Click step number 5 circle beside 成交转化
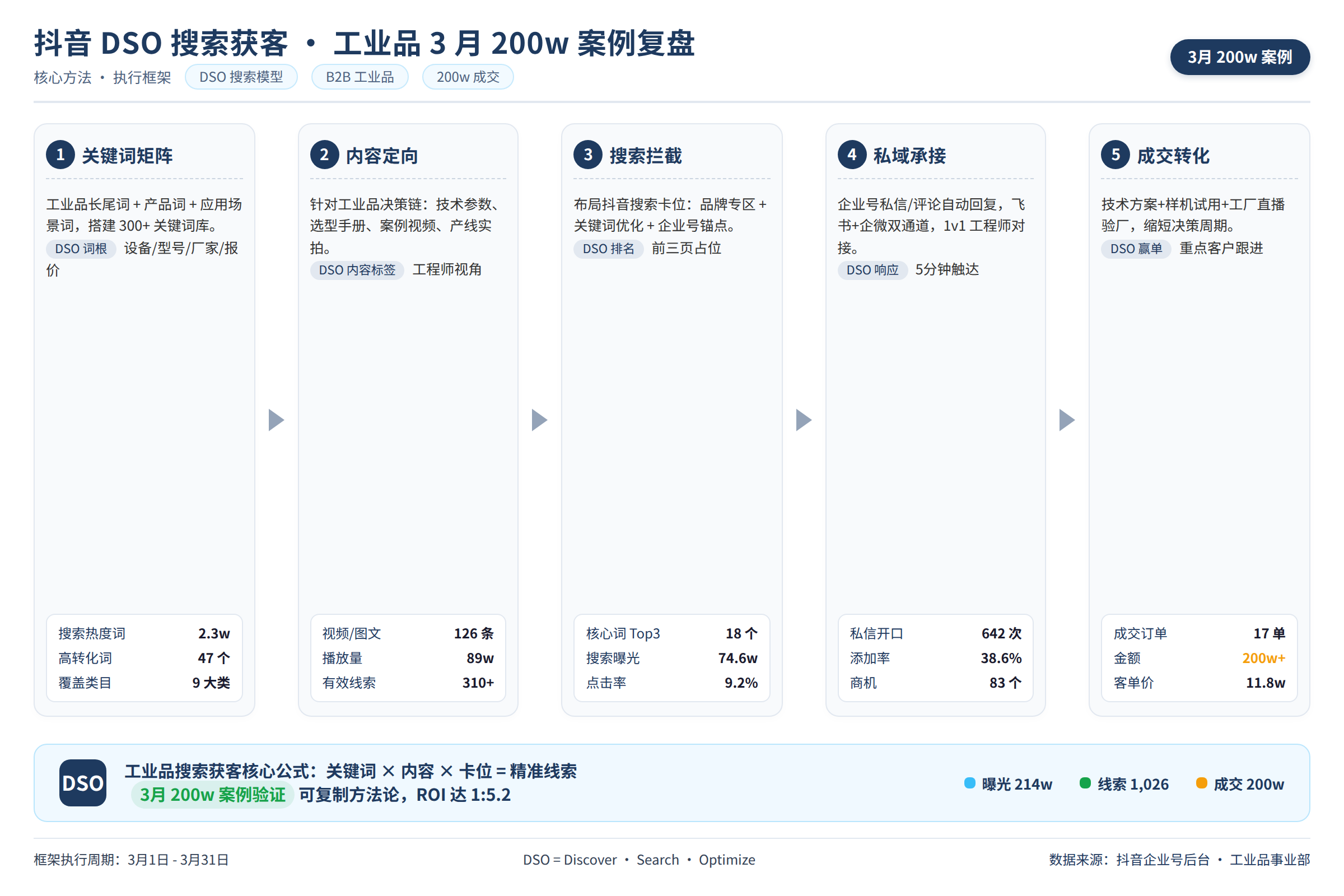The height and width of the screenshot is (896, 1344). click(x=1116, y=155)
